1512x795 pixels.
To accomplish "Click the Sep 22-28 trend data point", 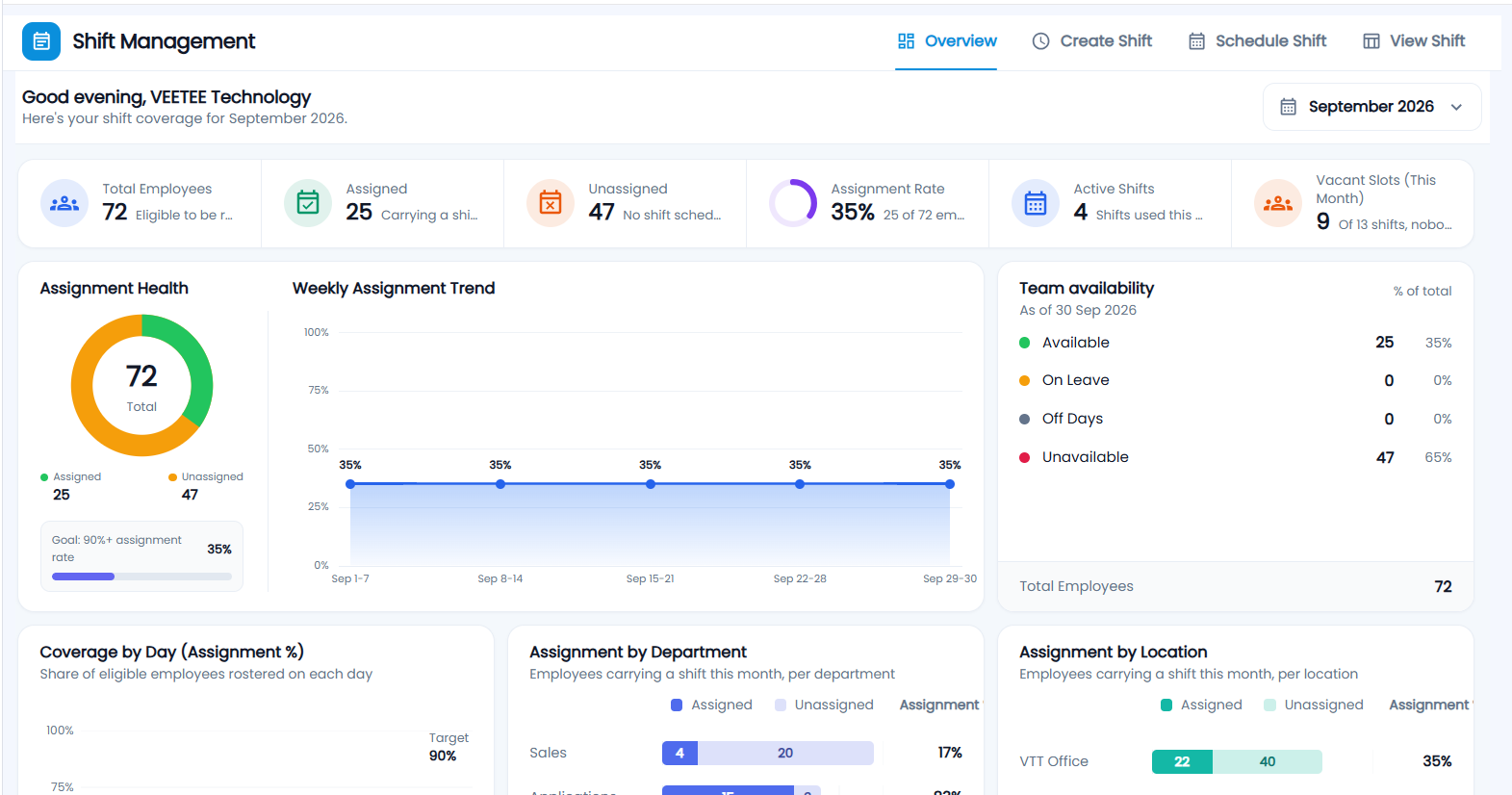I will pos(800,484).
